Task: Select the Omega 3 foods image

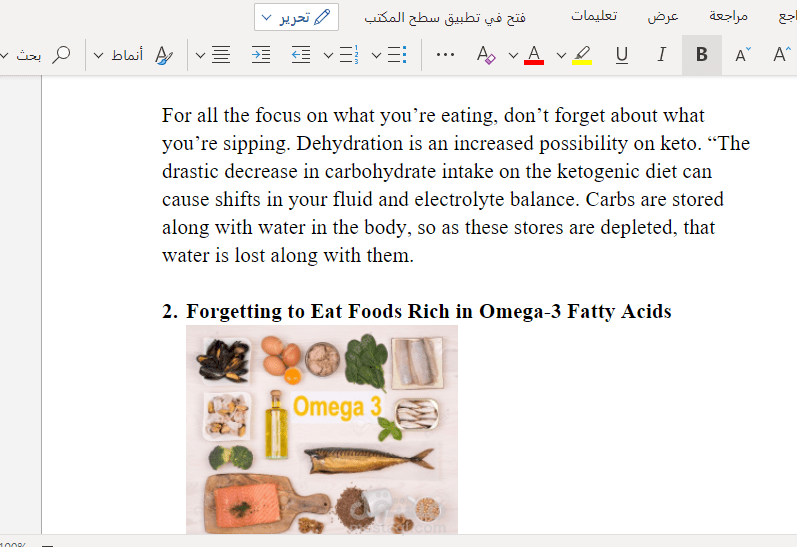Action: [x=322, y=430]
